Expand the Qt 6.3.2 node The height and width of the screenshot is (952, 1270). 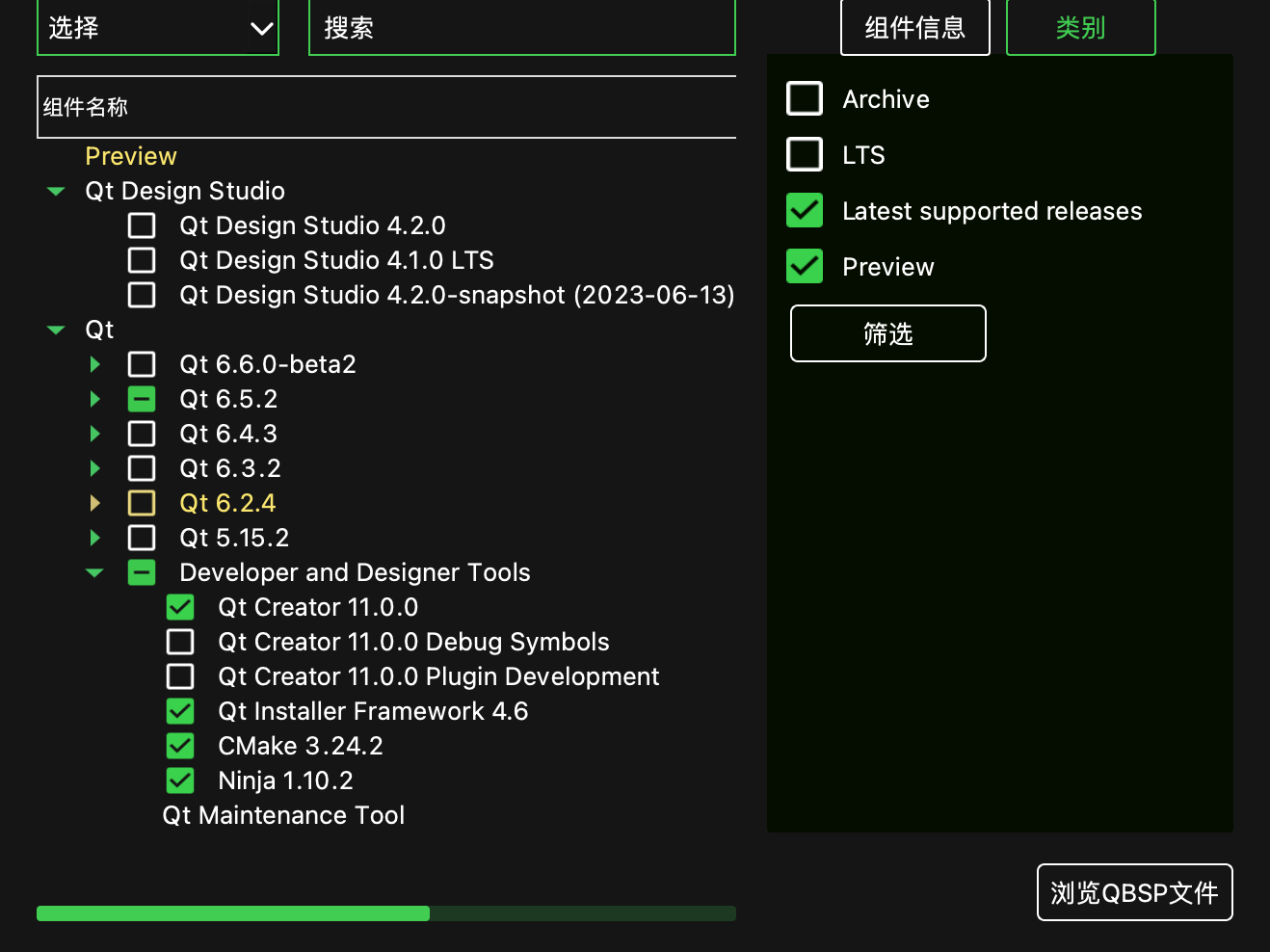(x=94, y=468)
